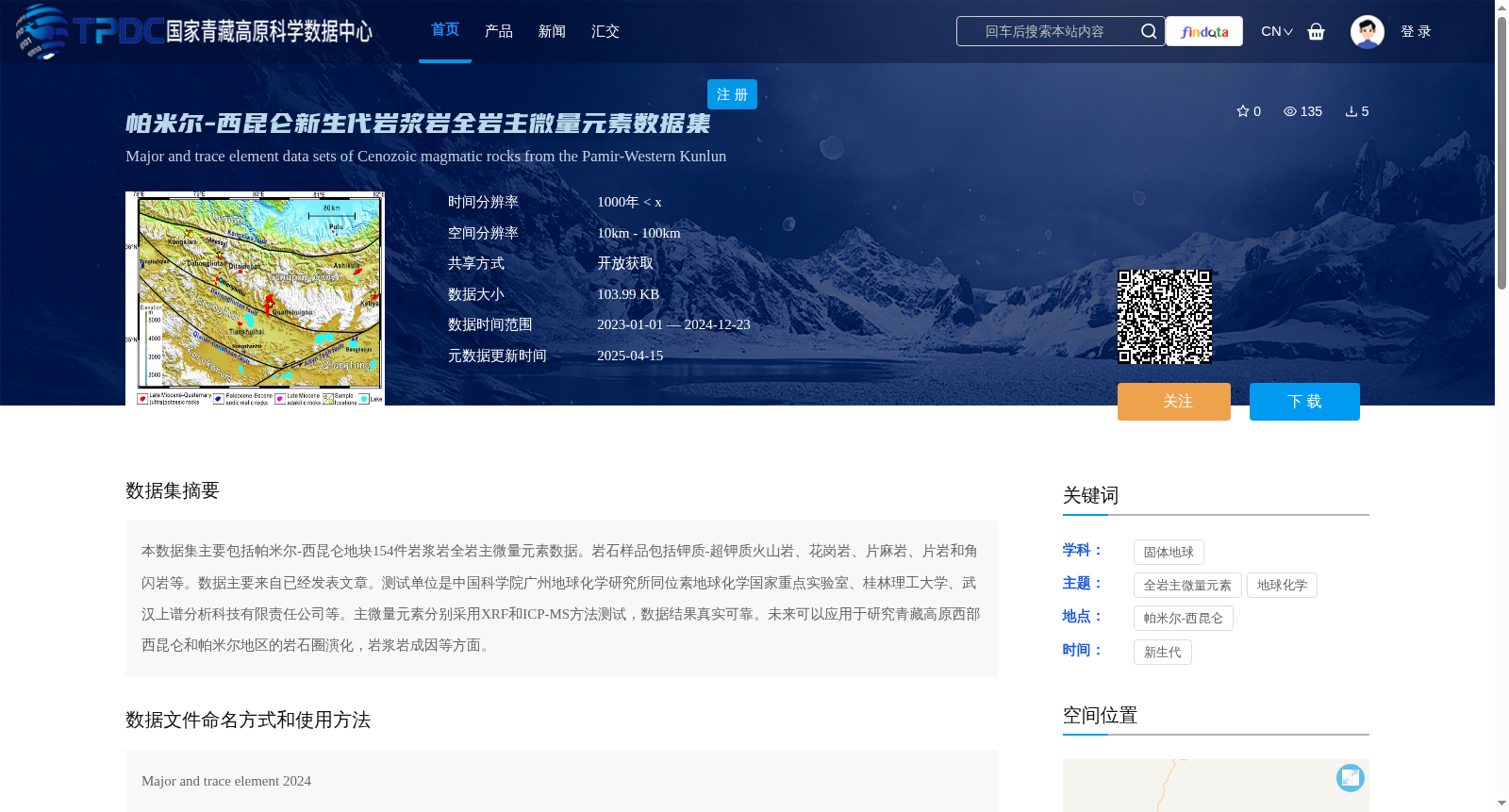1509x812 pixels.
Task: Click the Major and trace element 2024 text
Action: [x=226, y=781]
